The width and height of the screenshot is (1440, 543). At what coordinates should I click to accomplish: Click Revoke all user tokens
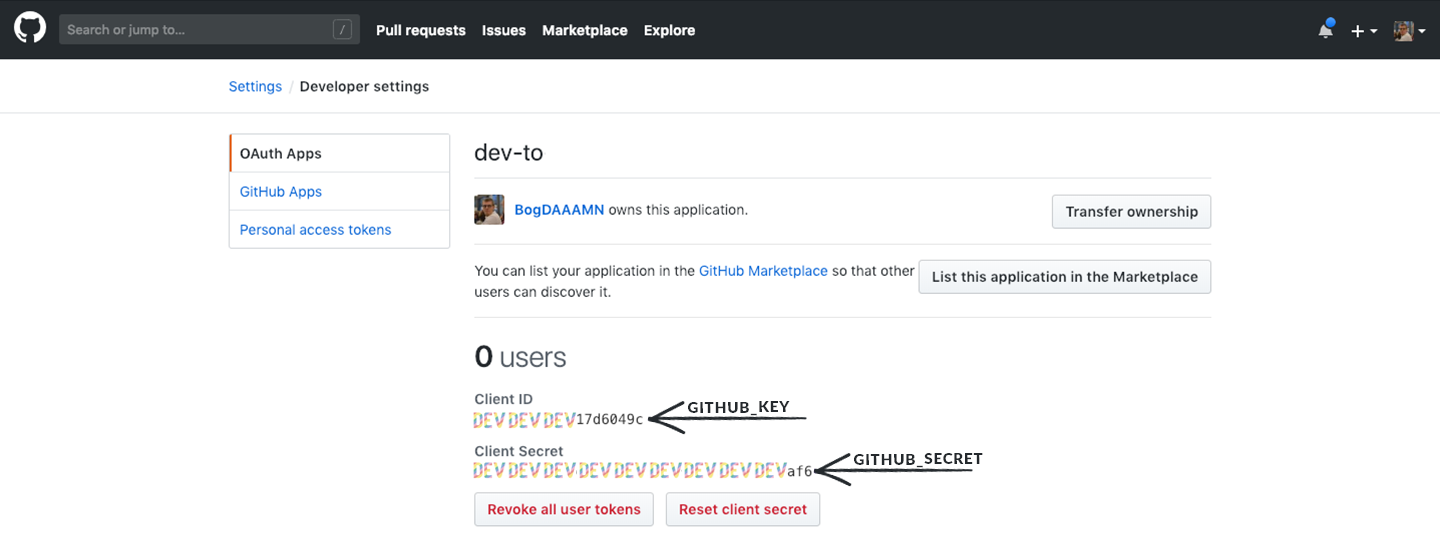564,509
